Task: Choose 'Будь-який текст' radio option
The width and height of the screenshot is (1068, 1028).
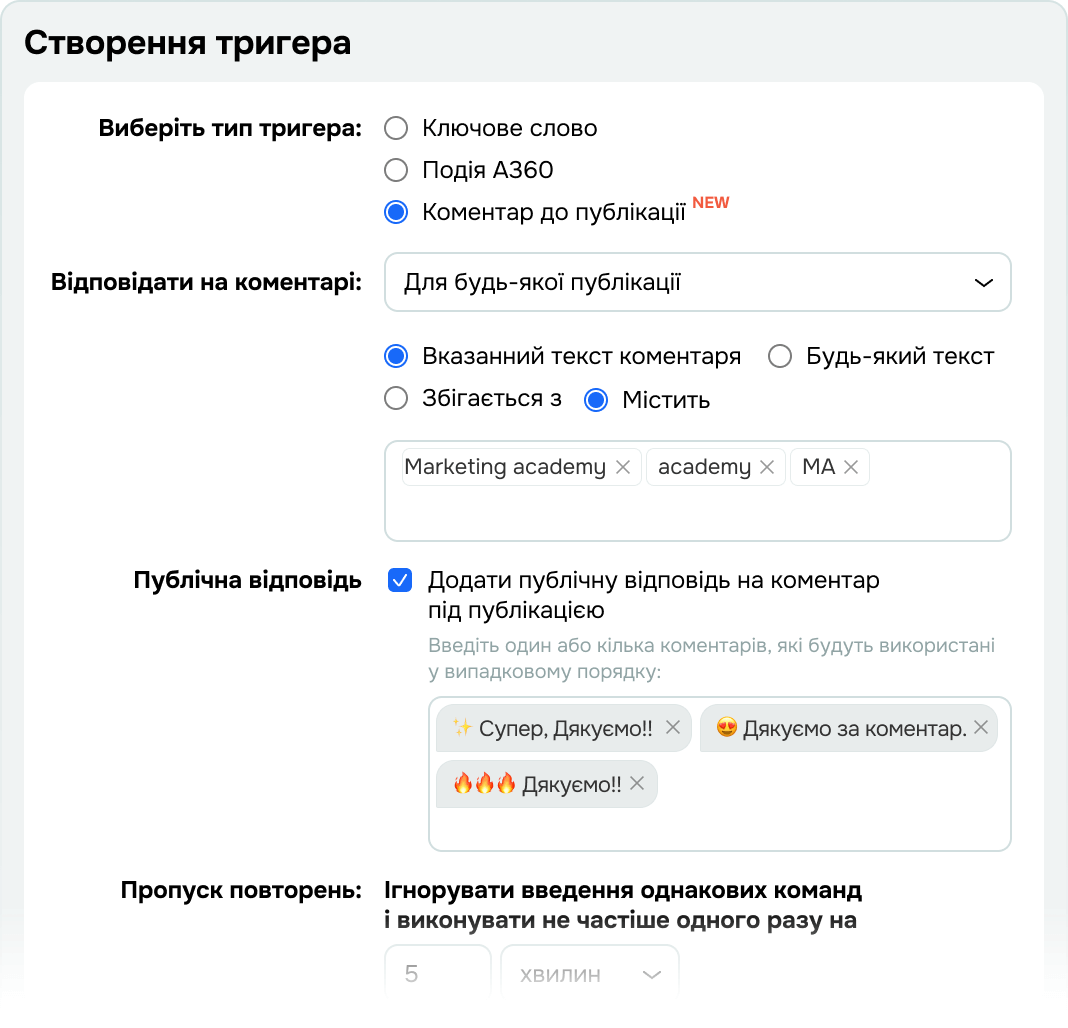Action: tap(780, 357)
